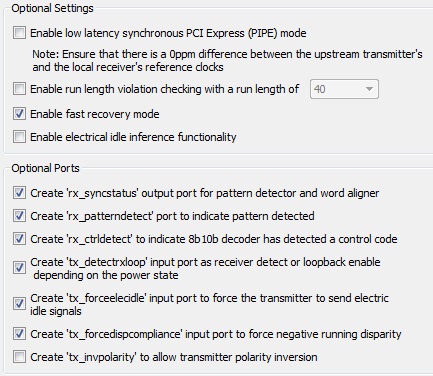Screen dimensions: 433x376
Task: Uncheck the Enable fast recovery mode box
Action: click(19, 114)
